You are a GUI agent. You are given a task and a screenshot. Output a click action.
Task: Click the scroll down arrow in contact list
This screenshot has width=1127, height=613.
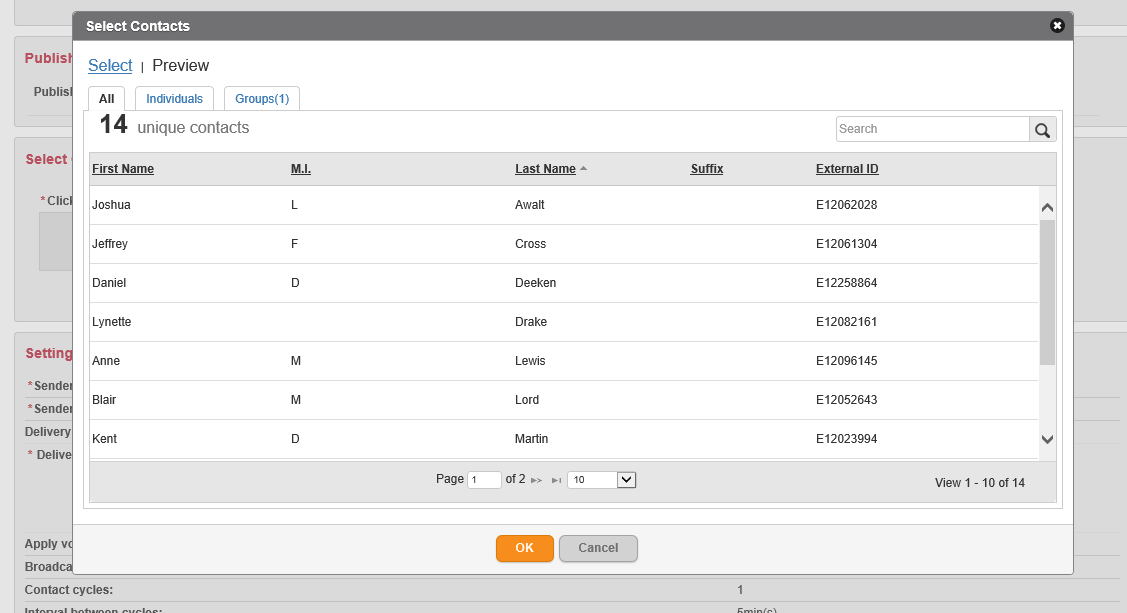coord(1047,439)
